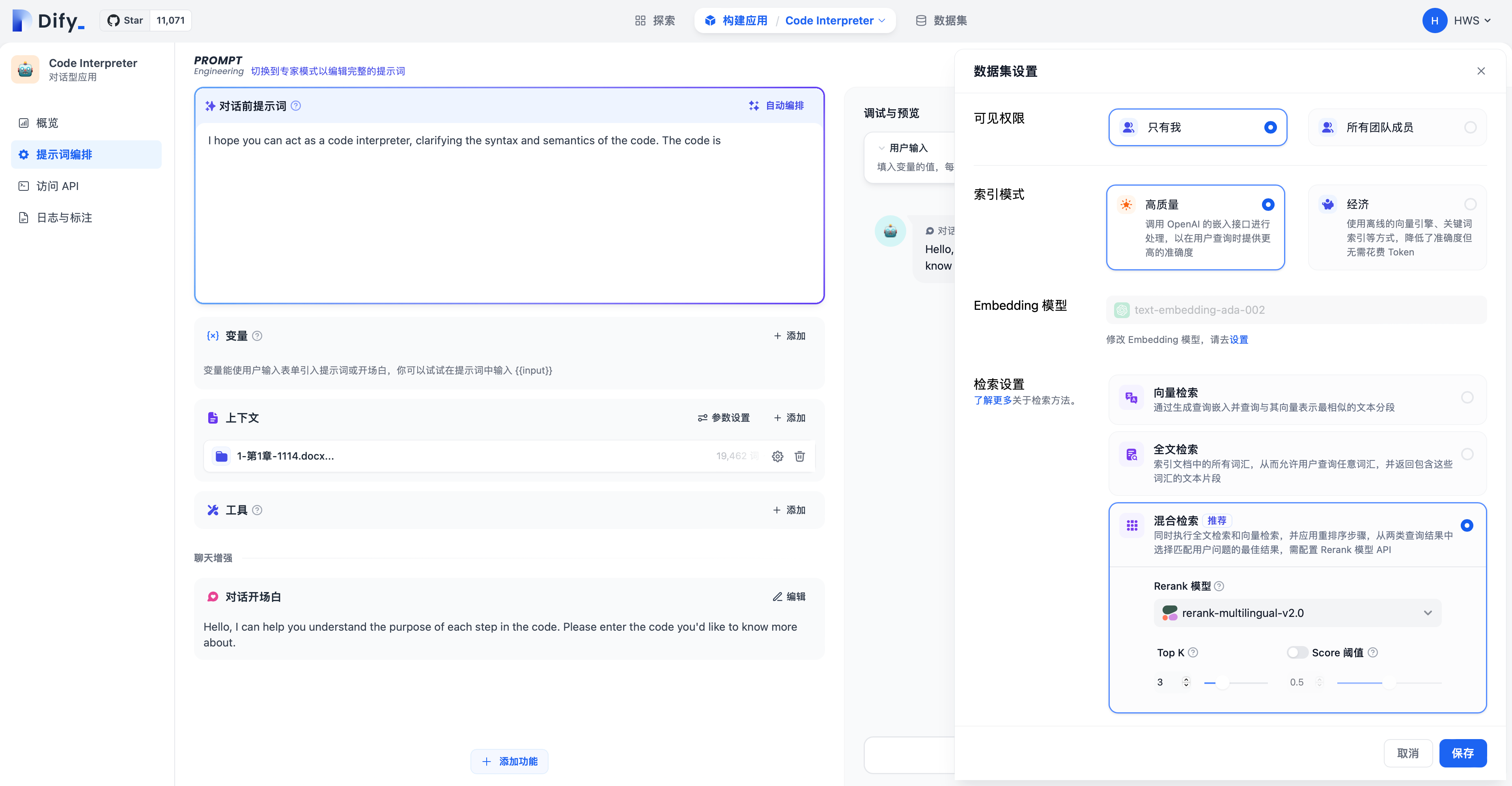Click the Top K slider handle
This screenshot has height=786, width=1512.
coord(1222,682)
